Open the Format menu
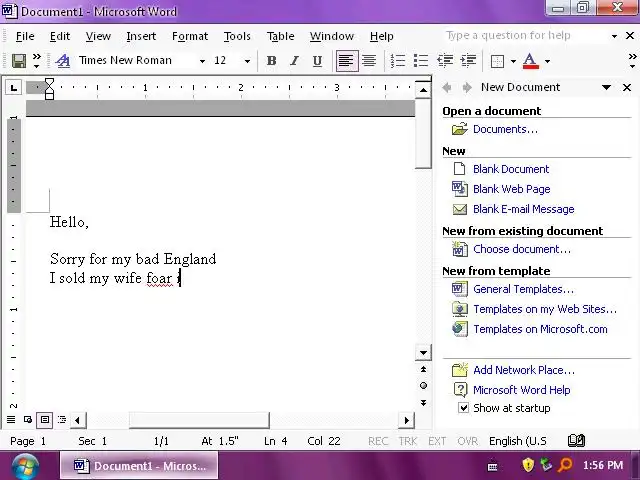This screenshot has width=640, height=480. click(190, 36)
